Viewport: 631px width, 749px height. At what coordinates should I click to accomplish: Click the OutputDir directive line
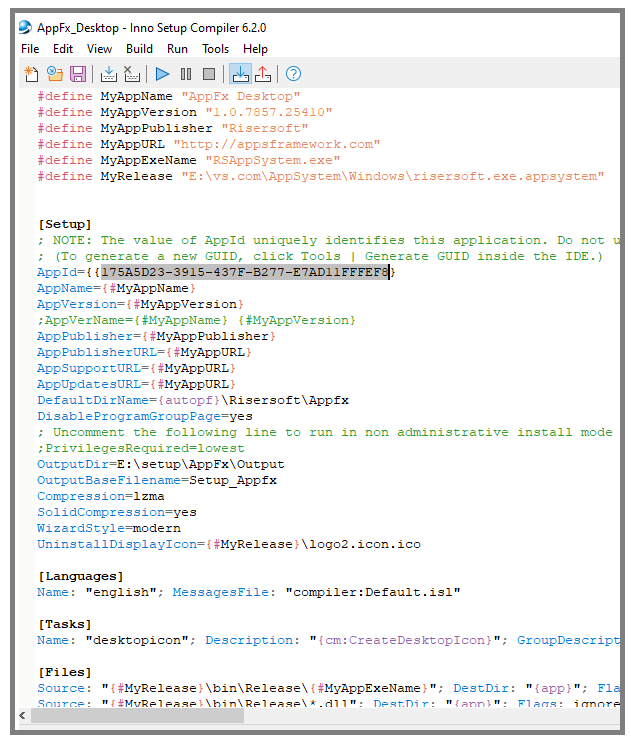coord(160,464)
